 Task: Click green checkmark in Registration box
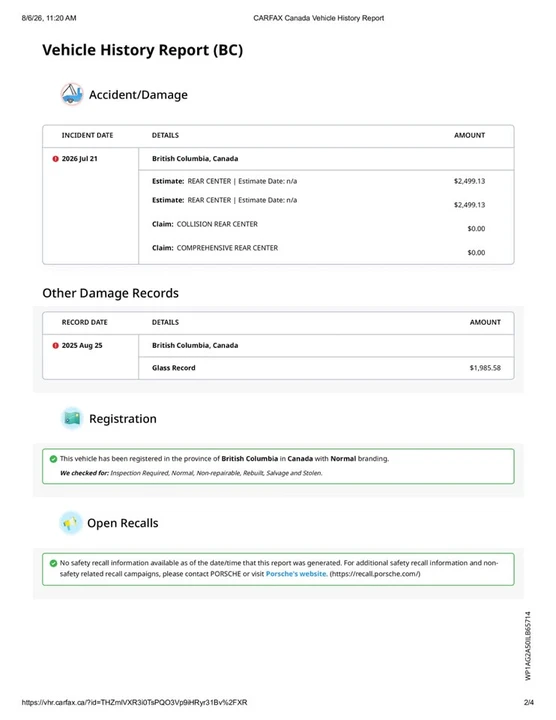pos(53,459)
